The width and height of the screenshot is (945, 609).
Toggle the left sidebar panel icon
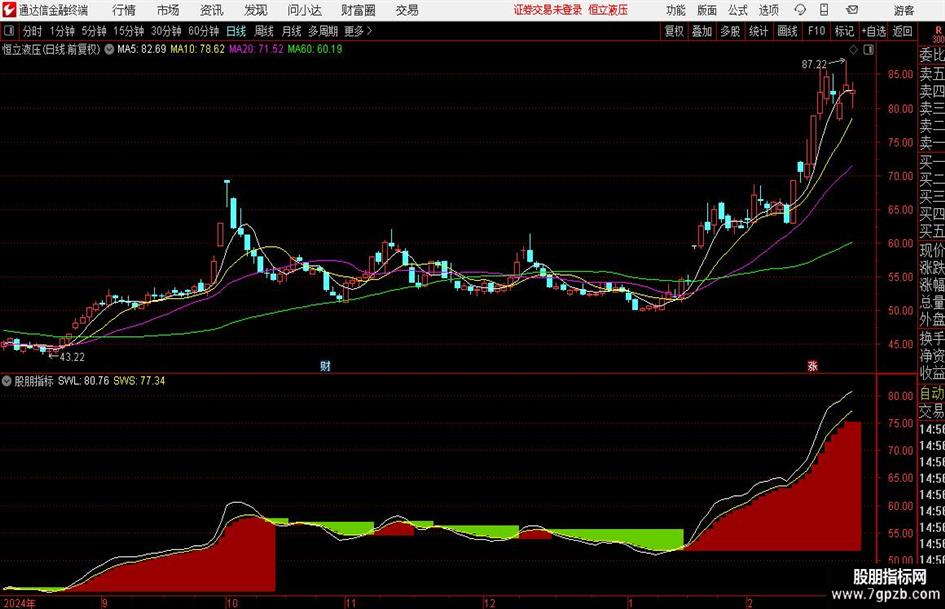[x=8, y=31]
